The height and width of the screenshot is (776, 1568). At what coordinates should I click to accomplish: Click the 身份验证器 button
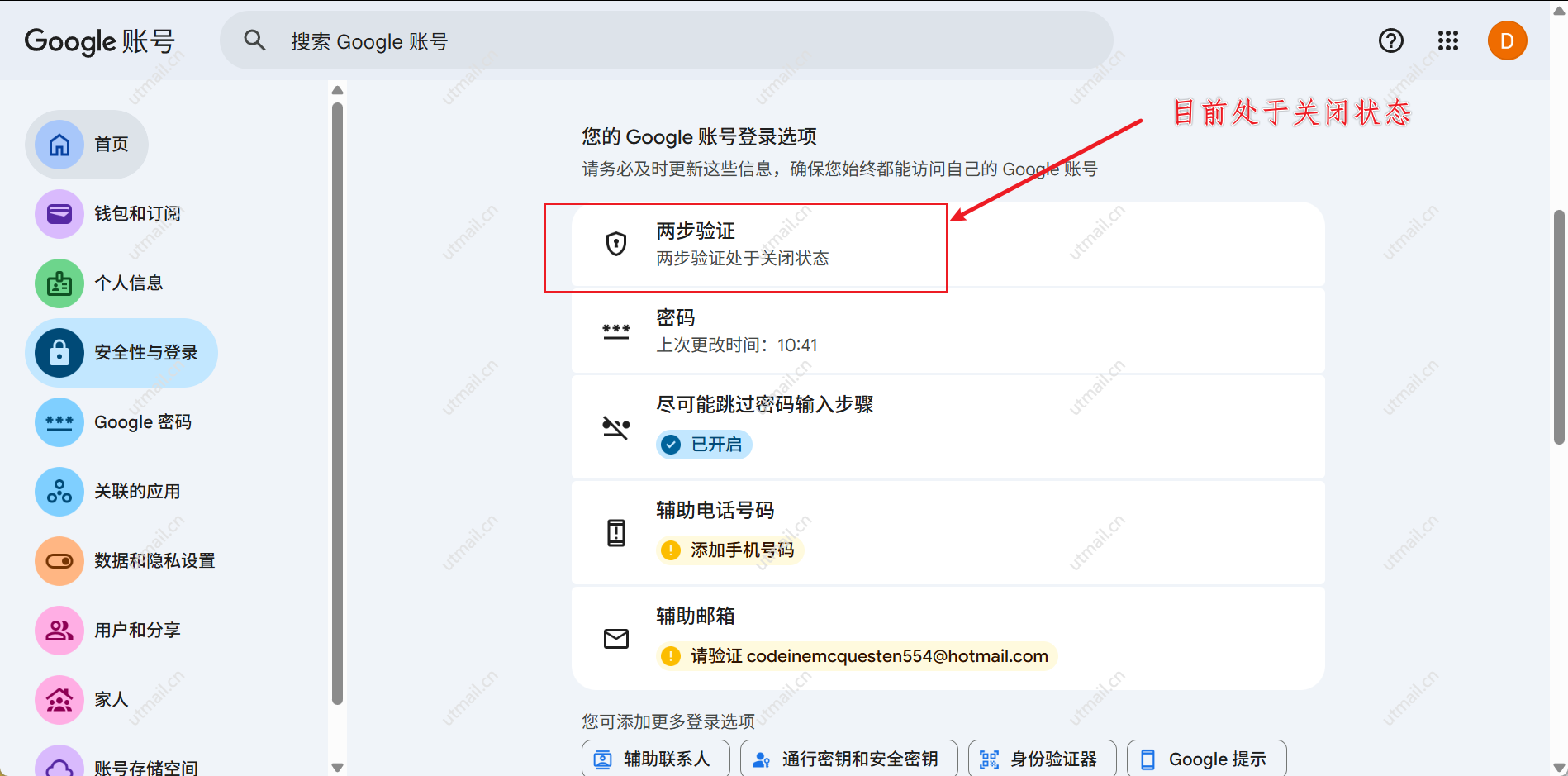pyautogui.click(x=1043, y=759)
